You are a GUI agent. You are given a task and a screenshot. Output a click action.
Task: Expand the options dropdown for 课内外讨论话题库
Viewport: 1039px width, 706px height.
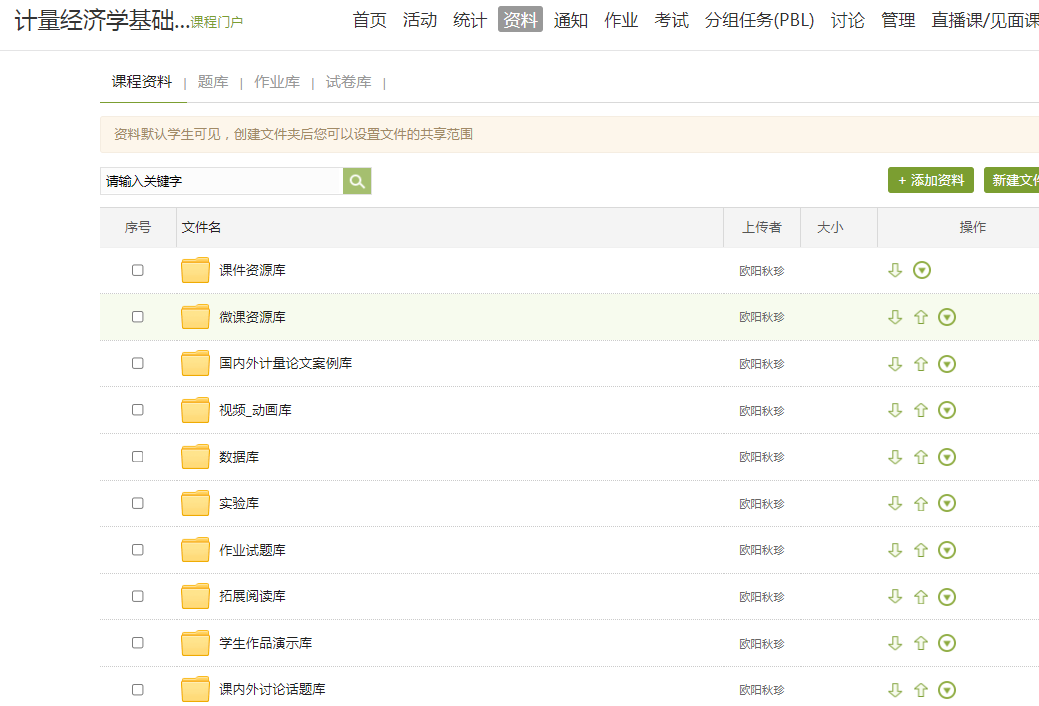tap(947, 690)
